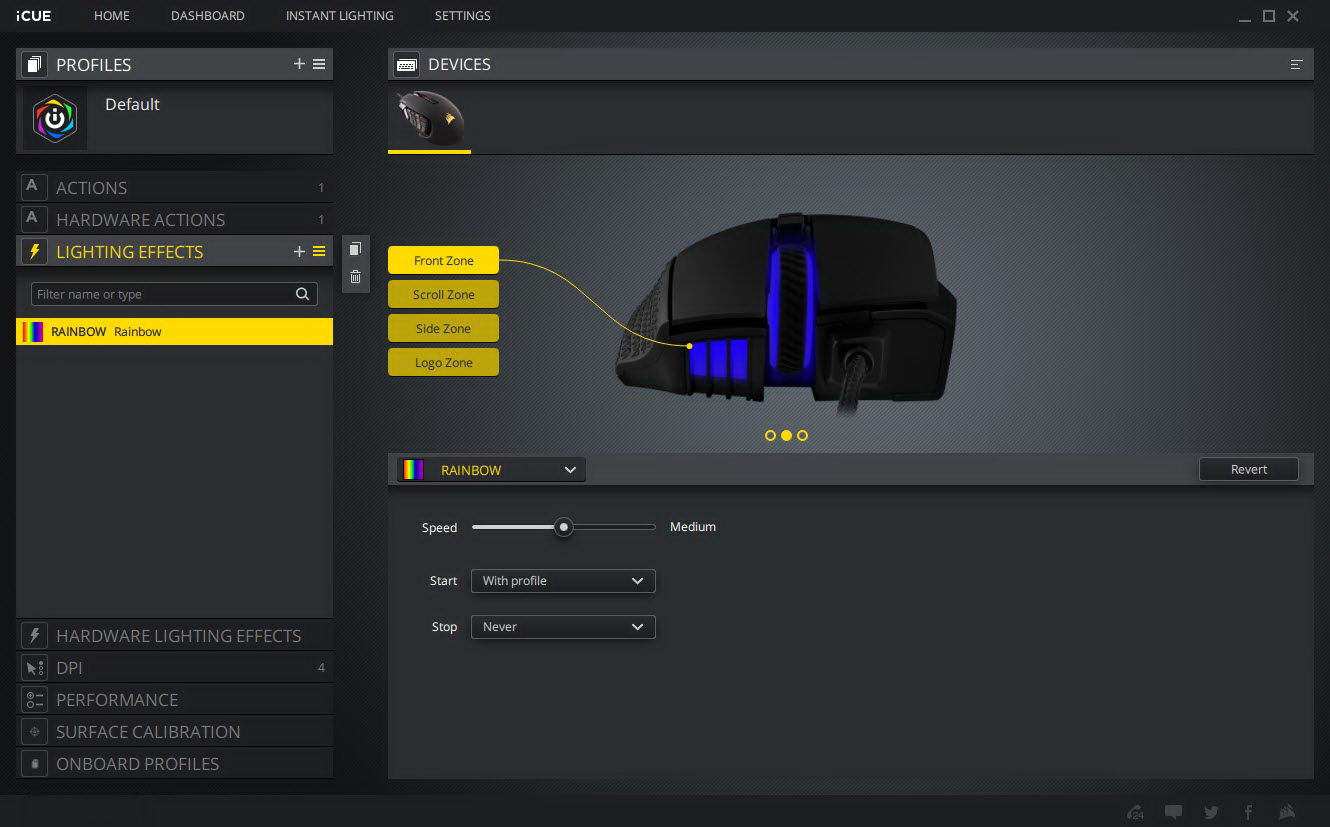This screenshot has height=827, width=1330.
Task: Open the Performance section
Action: pos(174,699)
